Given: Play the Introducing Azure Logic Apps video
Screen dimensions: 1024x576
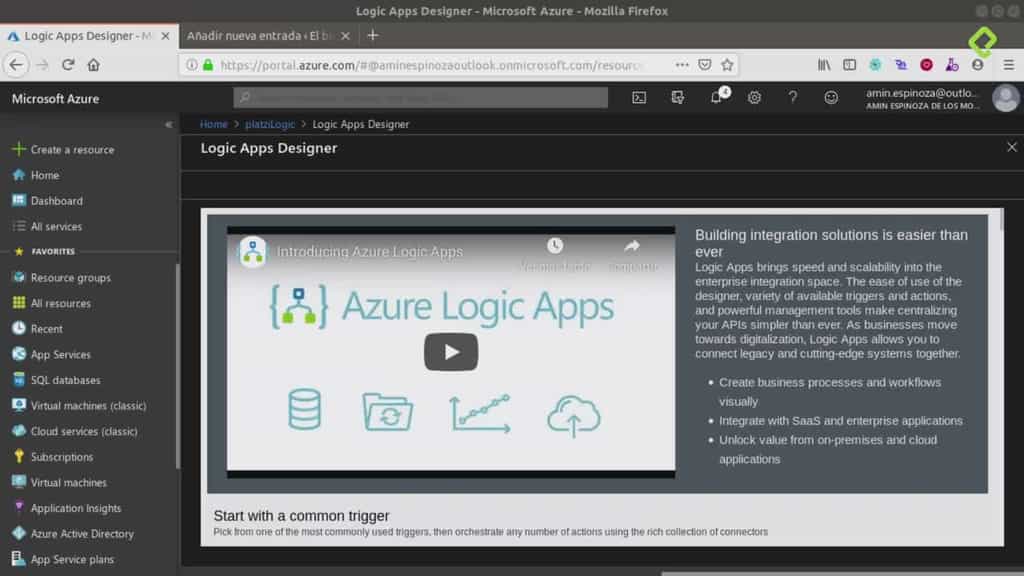Looking at the screenshot, I should point(451,352).
